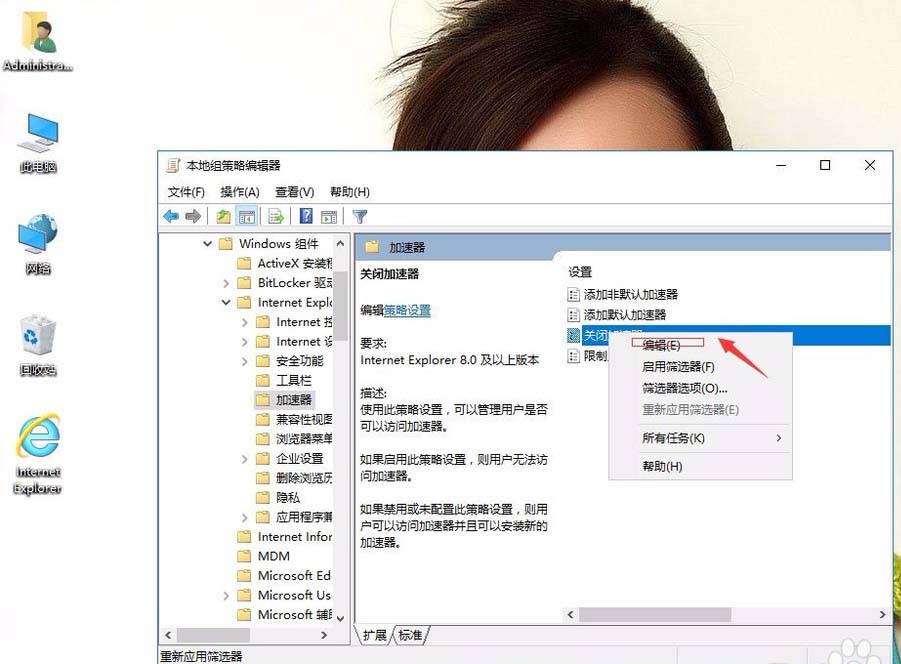
Task: Expand the 企业设置 tree node
Action: [244, 459]
